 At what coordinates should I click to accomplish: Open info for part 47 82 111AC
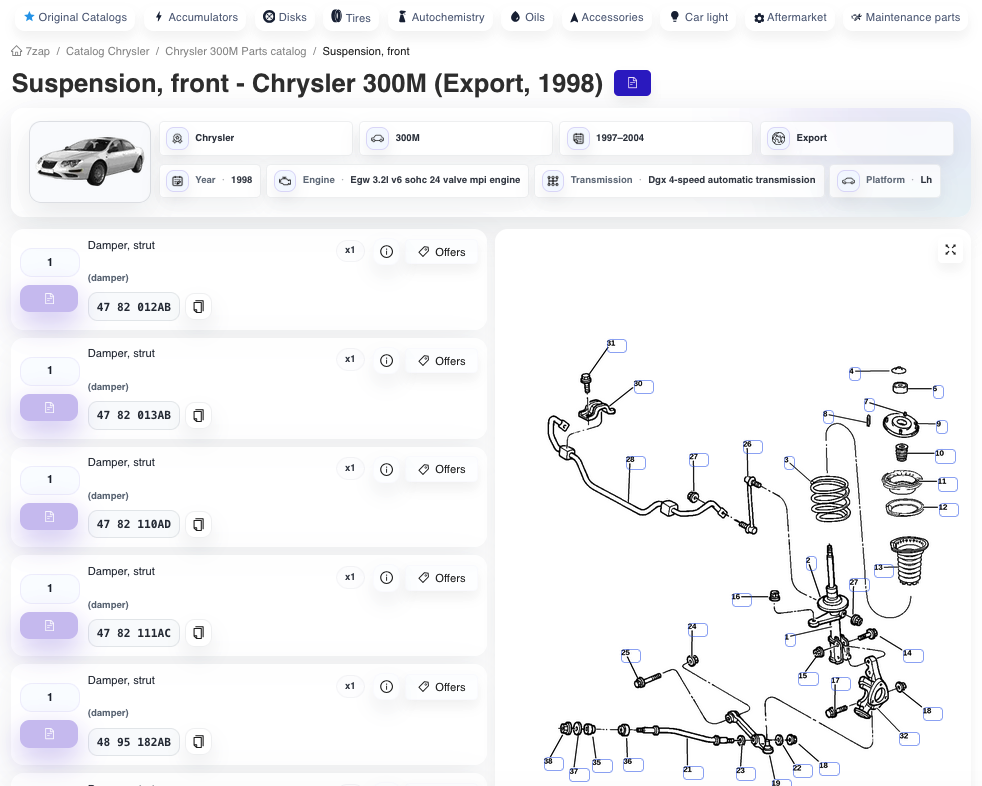(386, 578)
